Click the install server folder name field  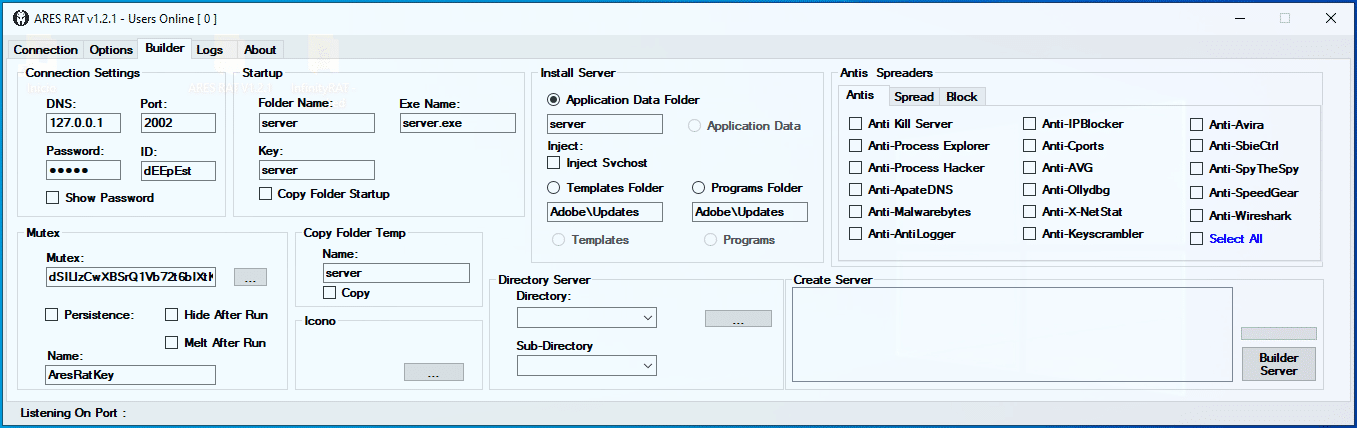coord(605,123)
